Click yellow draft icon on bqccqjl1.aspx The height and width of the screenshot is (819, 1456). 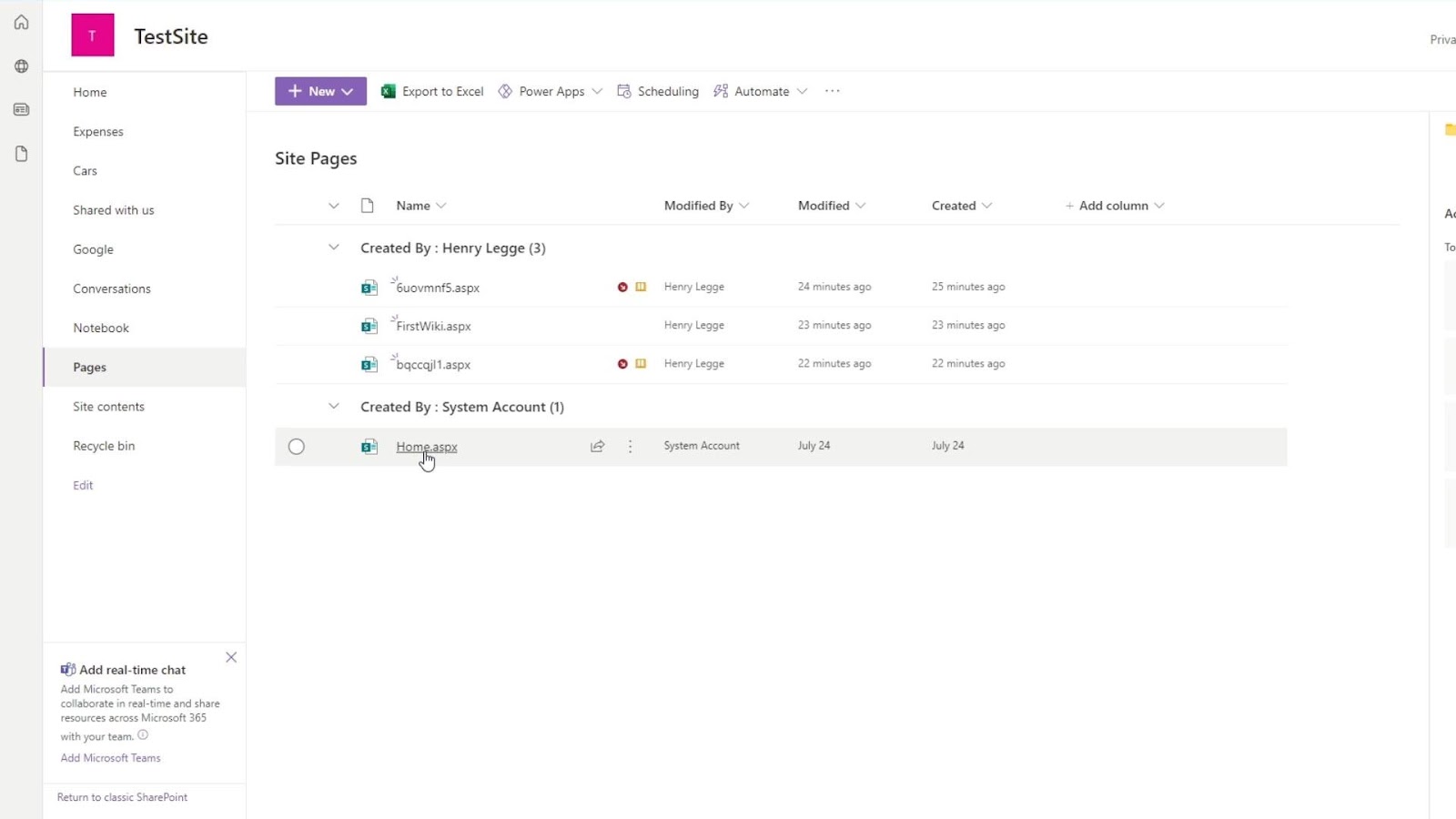click(641, 363)
